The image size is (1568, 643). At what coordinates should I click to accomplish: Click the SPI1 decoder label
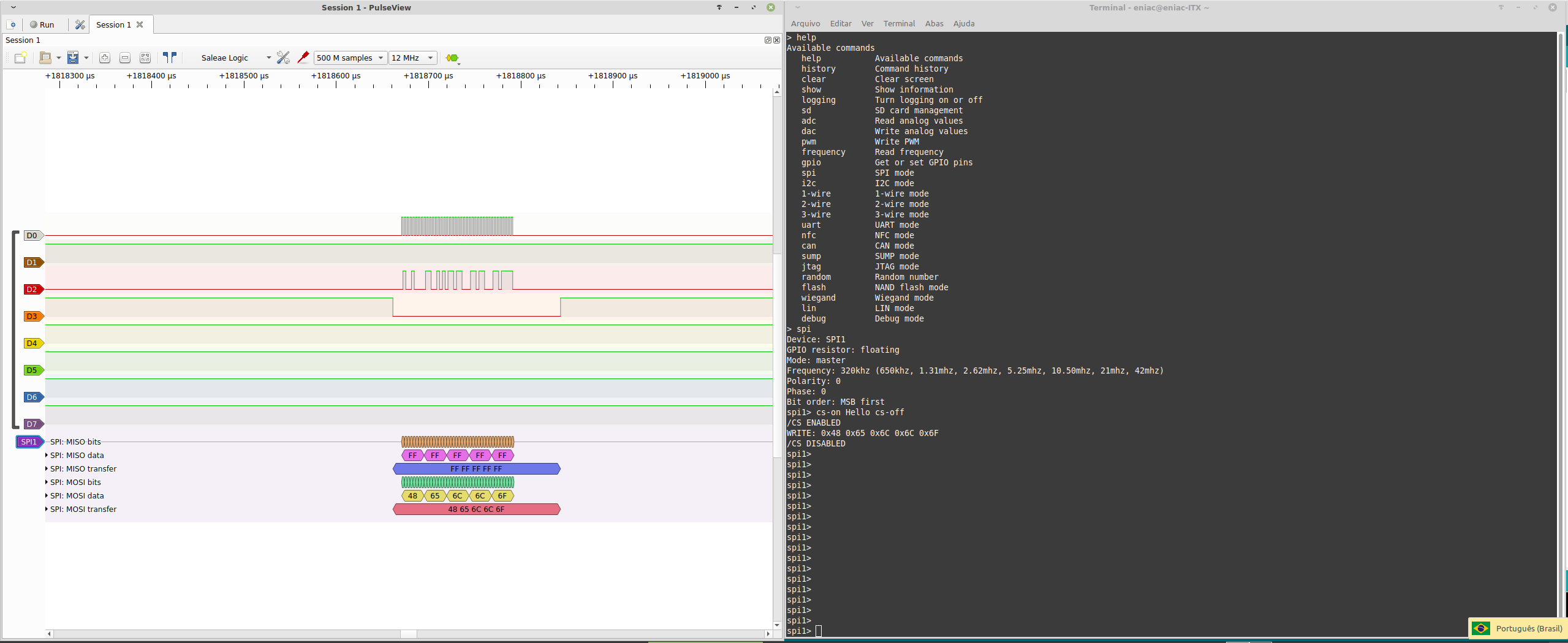coord(29,442)
